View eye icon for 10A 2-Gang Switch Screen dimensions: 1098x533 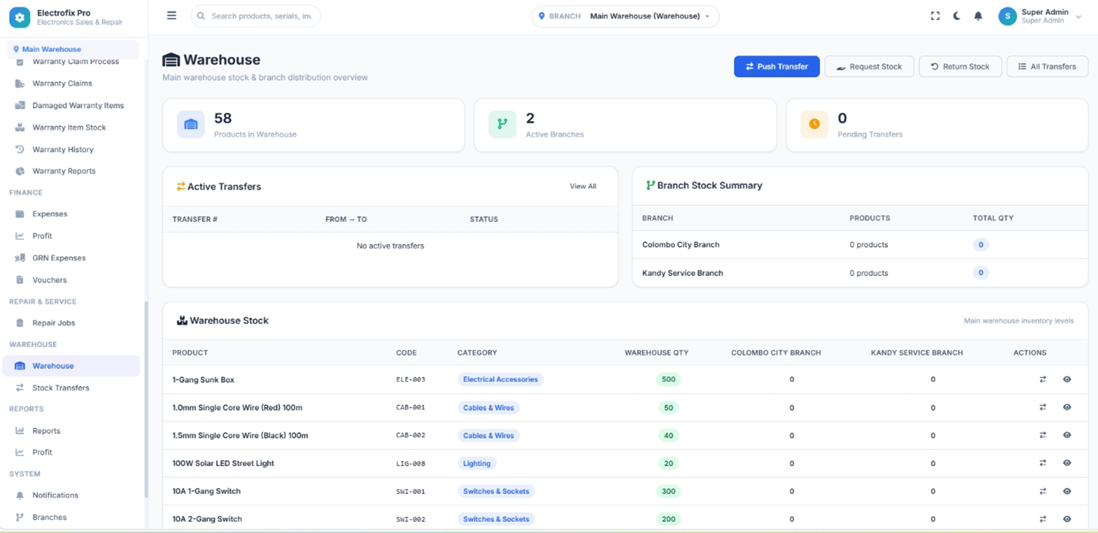(x=1066, y=519)
